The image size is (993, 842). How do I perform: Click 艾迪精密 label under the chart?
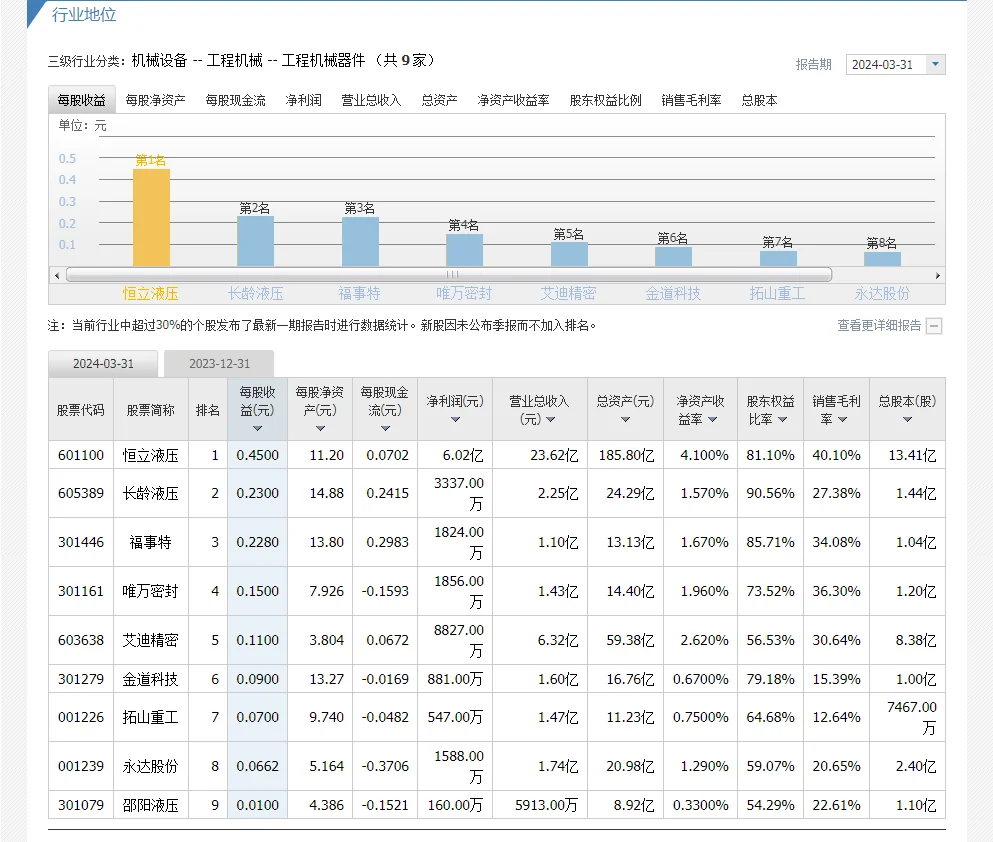pos(568,294)
